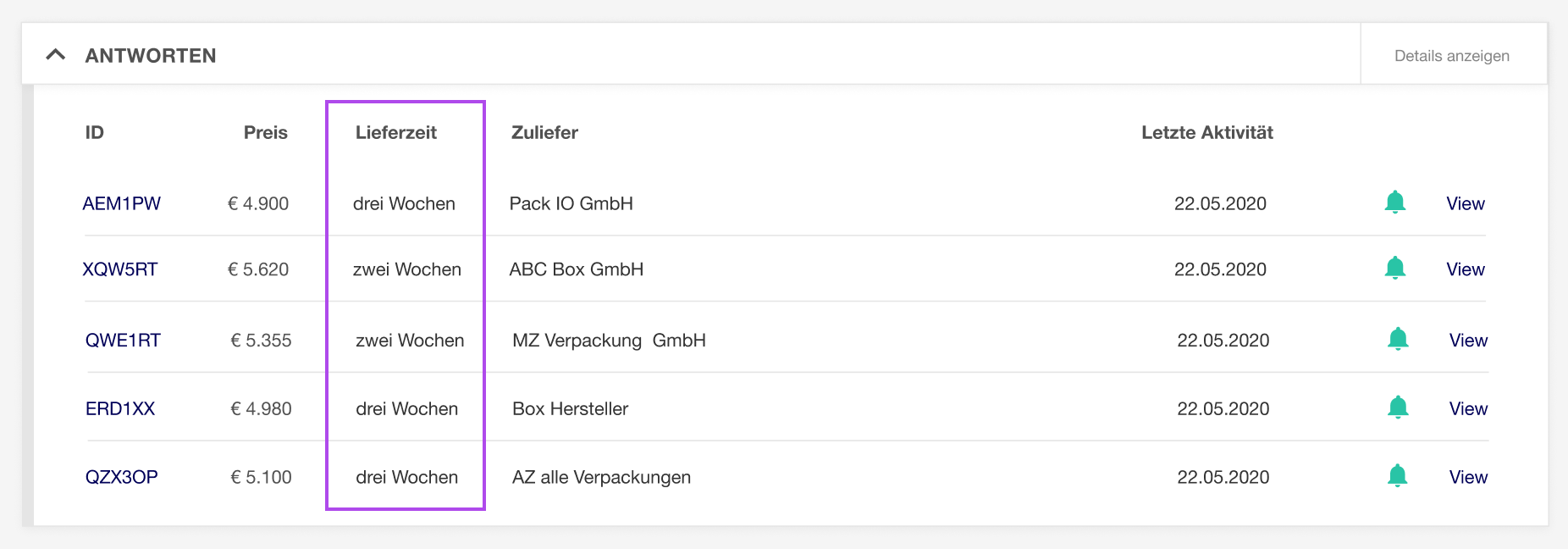Click View for AZ alle Verpackungen offer
The image size is (1568, 549).
pos(1468,477)
